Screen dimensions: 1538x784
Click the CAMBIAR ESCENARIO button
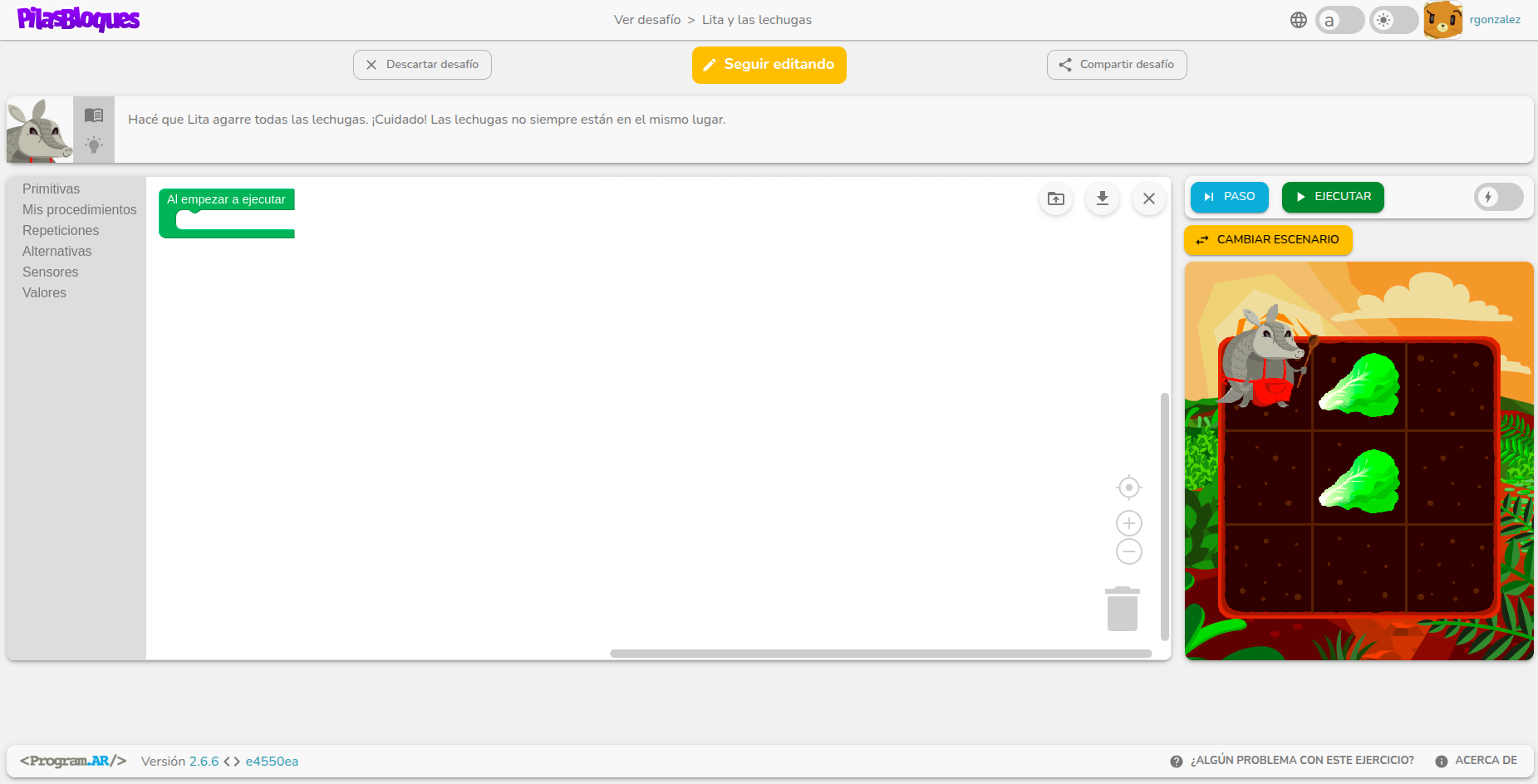[x=1268, y=240]
